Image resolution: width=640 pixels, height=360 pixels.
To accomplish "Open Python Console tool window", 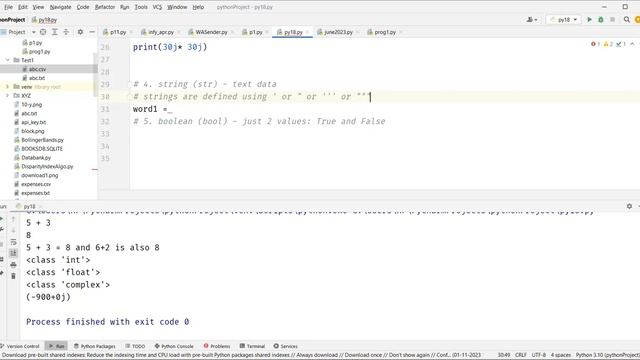I will point(174,346).
